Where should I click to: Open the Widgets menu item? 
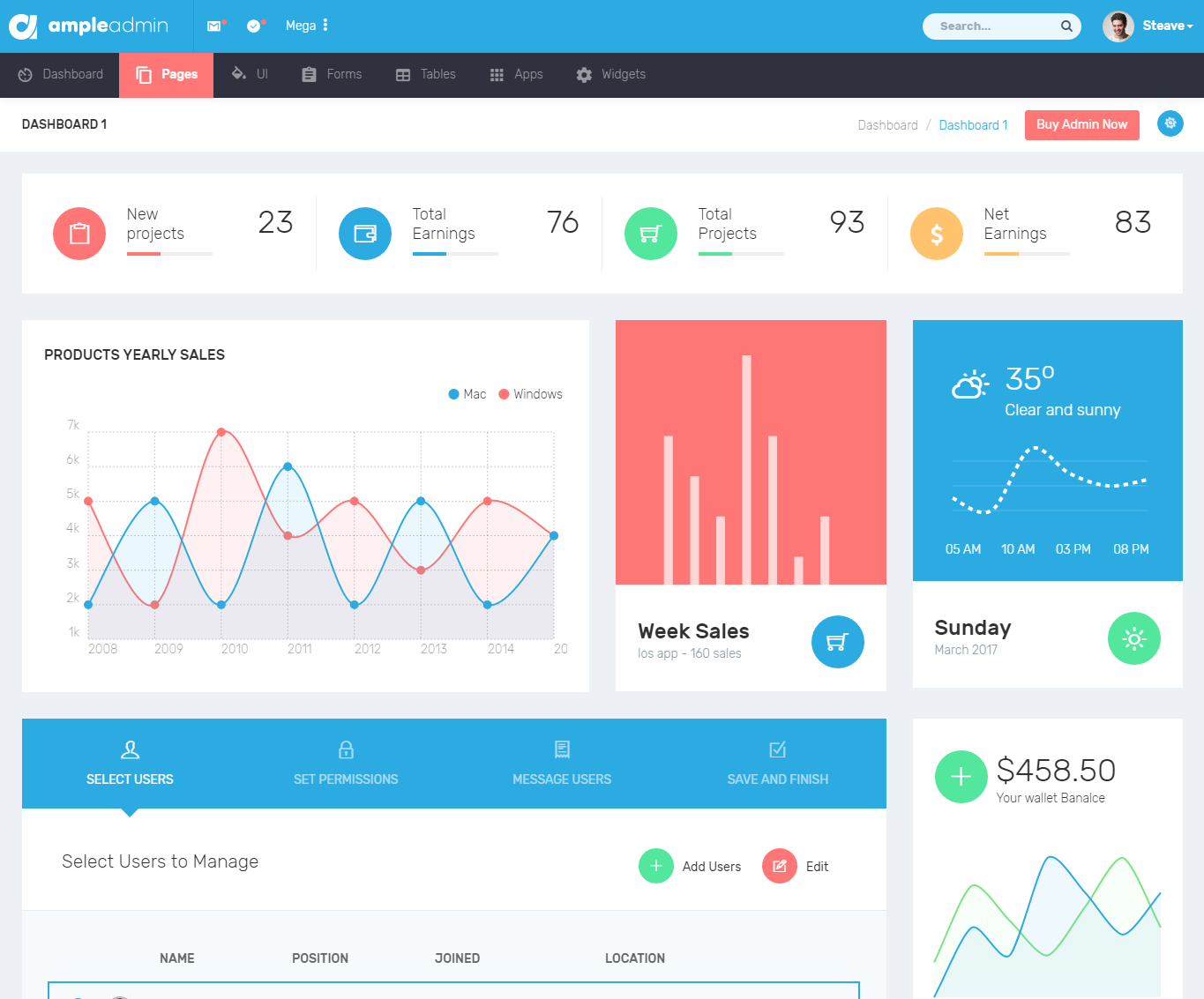tap(611, 75)
